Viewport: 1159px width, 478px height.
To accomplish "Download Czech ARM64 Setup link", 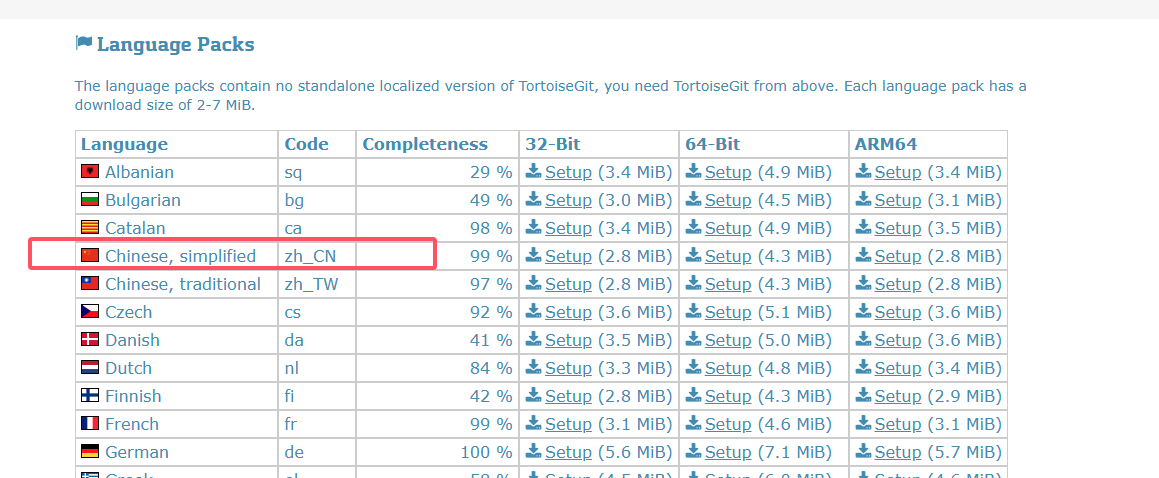I will (898, 313).
